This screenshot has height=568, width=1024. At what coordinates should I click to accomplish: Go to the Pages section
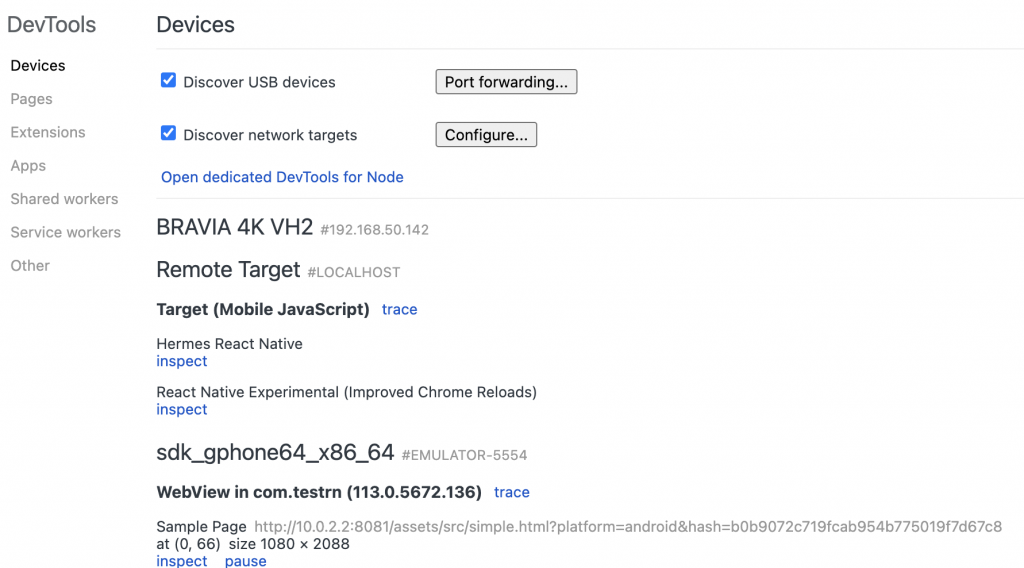[x=31, y=99]
